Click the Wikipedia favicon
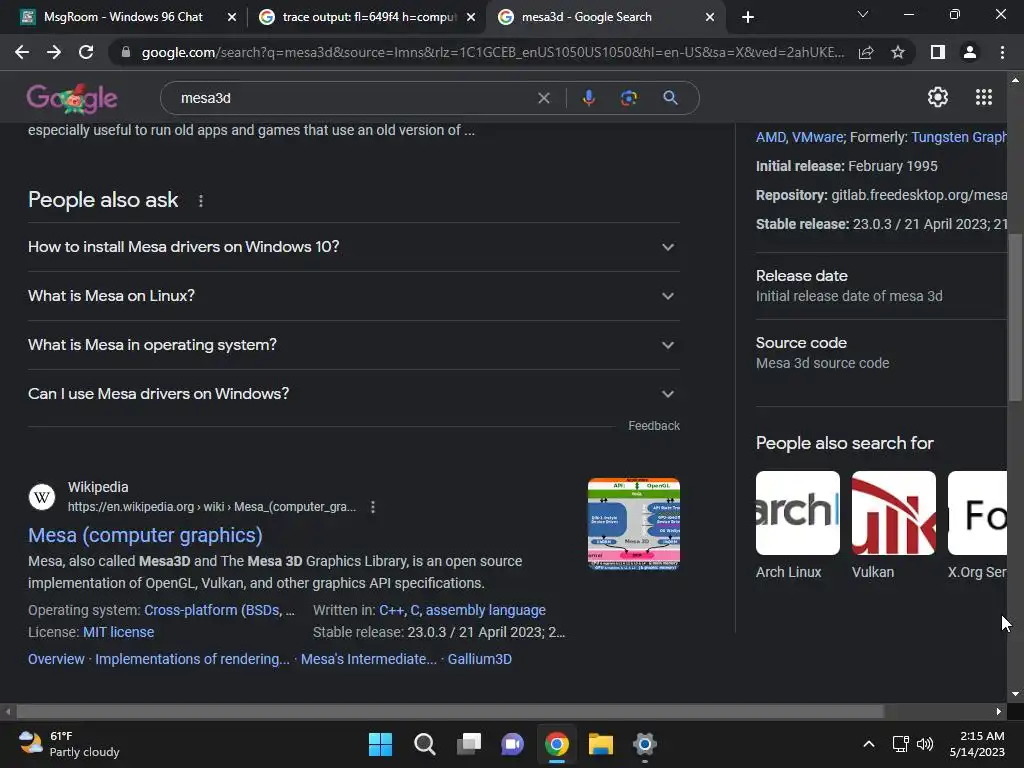 tap(42, 497)
